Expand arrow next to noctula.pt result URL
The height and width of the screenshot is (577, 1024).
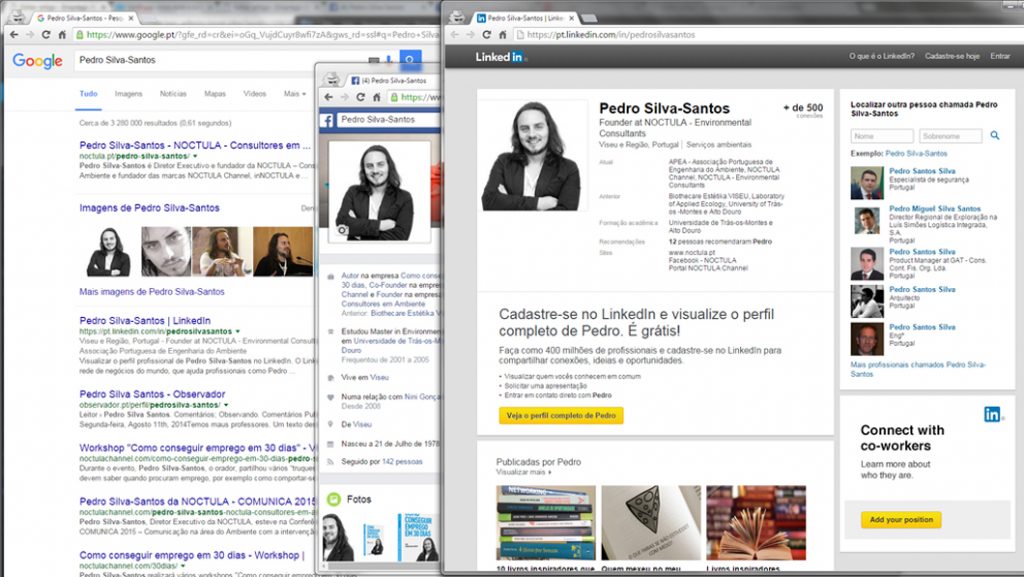pos(195,157)
